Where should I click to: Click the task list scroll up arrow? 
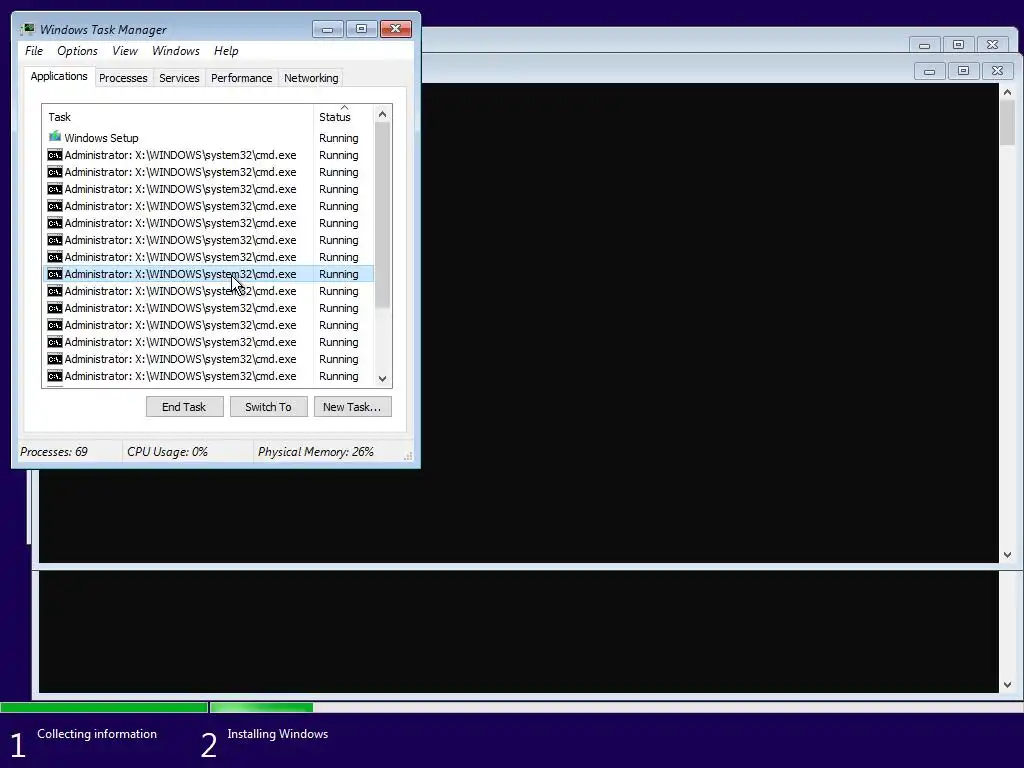coord(383,114)
